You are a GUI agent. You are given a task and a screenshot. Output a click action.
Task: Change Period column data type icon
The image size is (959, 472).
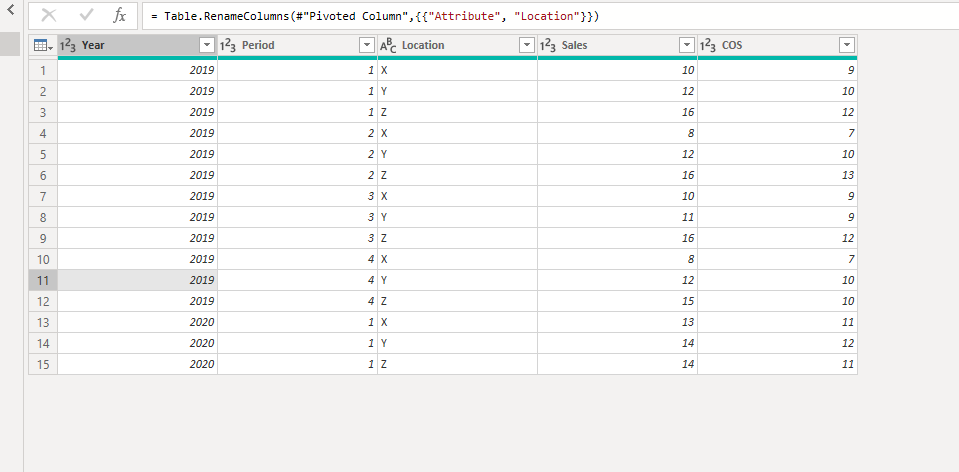(x=228, y=45)
